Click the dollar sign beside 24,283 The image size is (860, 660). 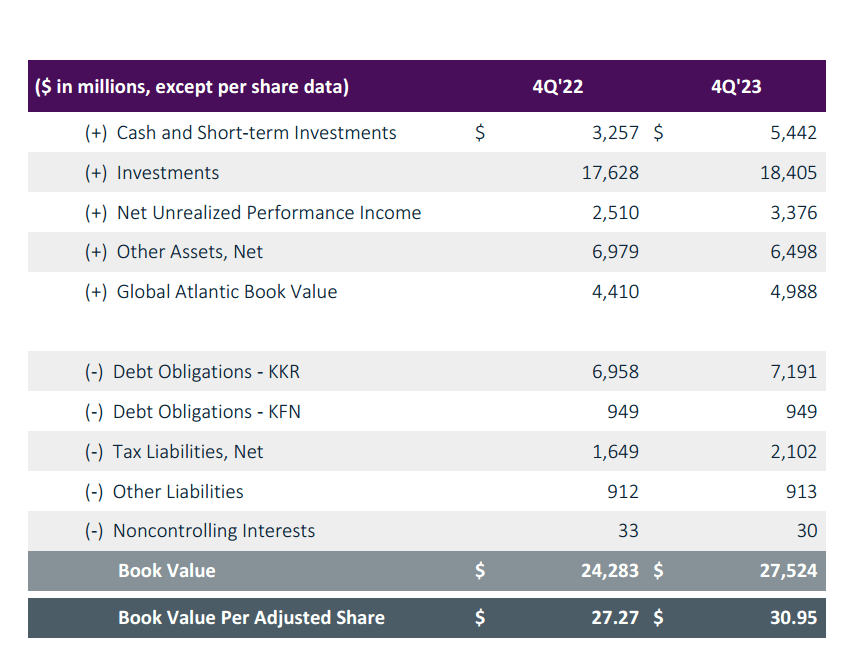[480, 571]
